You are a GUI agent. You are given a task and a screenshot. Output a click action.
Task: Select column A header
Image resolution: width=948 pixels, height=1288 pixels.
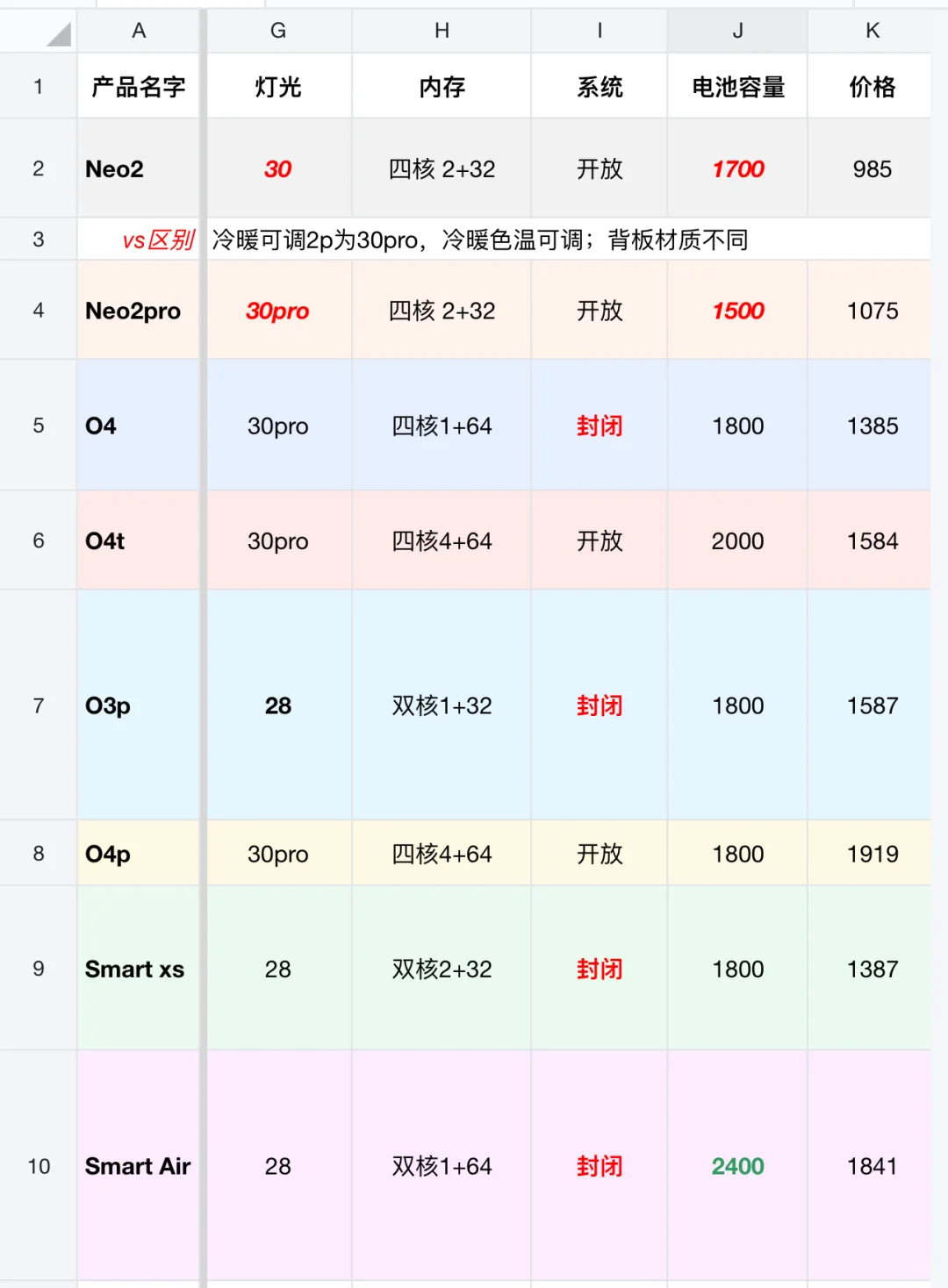139,31
